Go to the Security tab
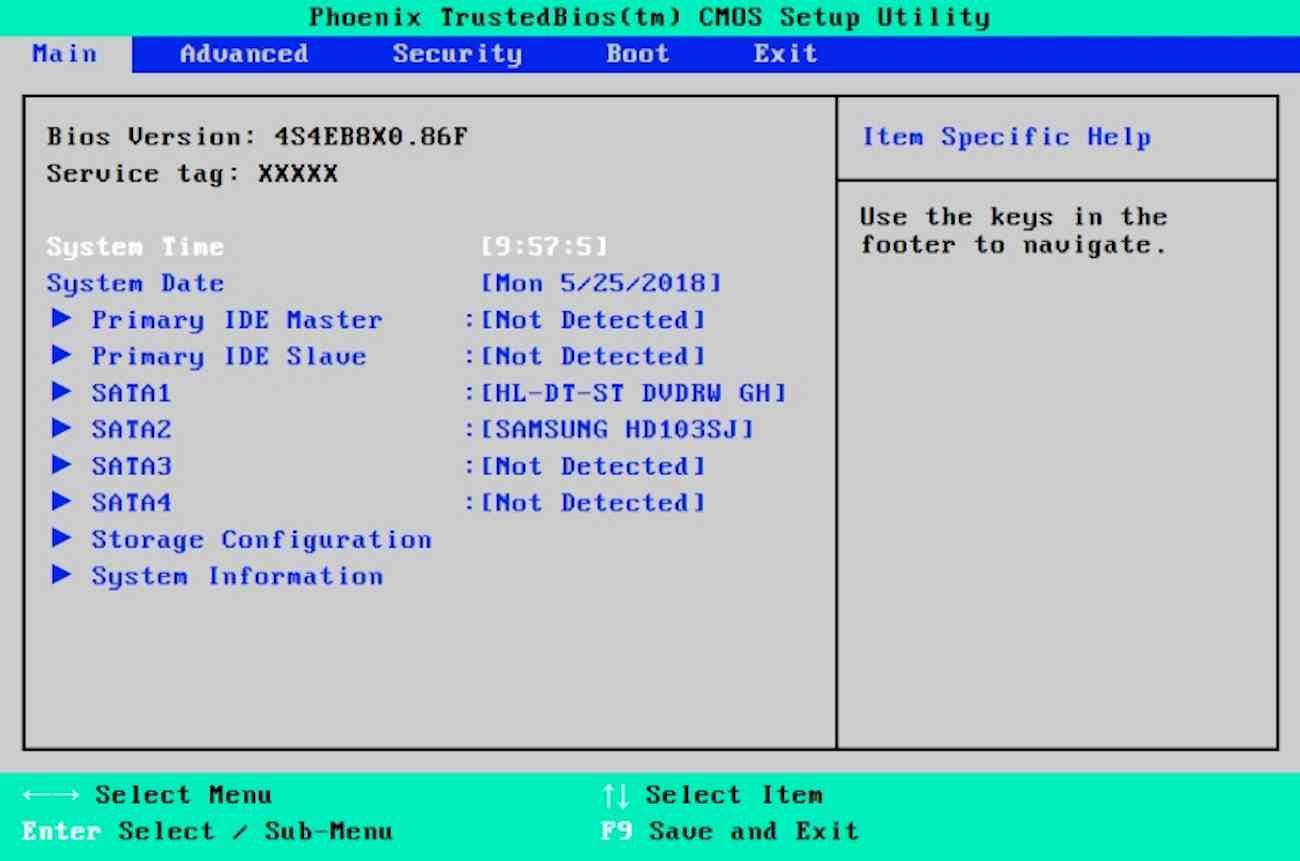The height and width of the screenshot is (861, 1300). pyautogui.click(x=457, y=54)
